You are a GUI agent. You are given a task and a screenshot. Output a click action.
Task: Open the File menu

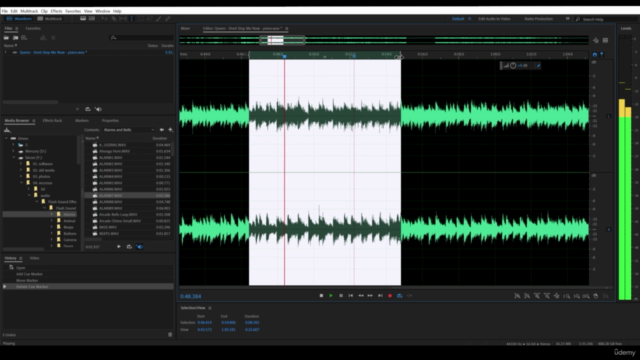point(4,11)
